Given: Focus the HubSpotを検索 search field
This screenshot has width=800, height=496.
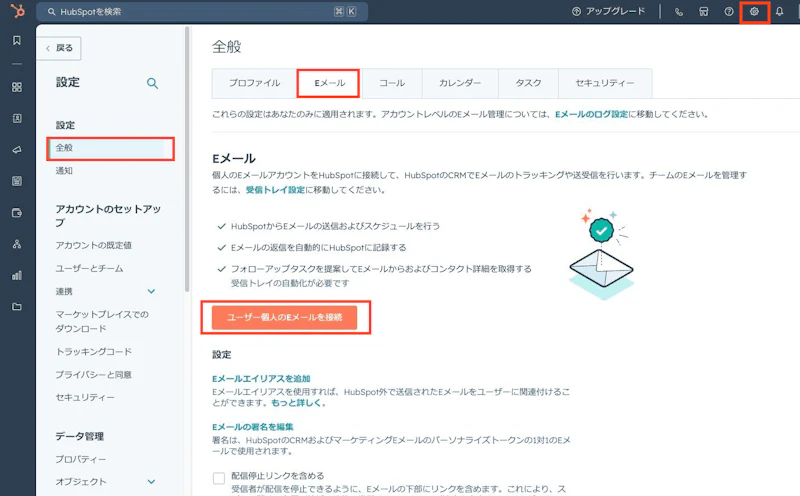Looking at the screenshot, I should (202, 11).
